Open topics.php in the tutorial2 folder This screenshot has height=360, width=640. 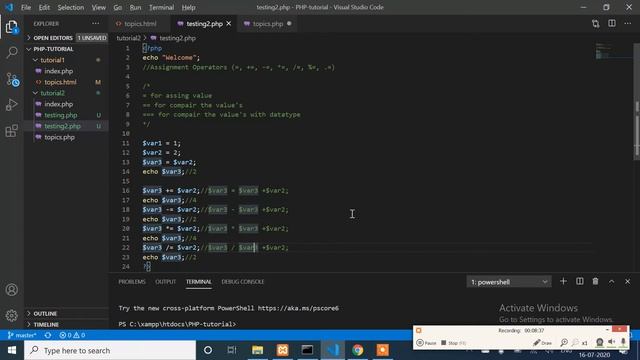[x=67, y=137]
